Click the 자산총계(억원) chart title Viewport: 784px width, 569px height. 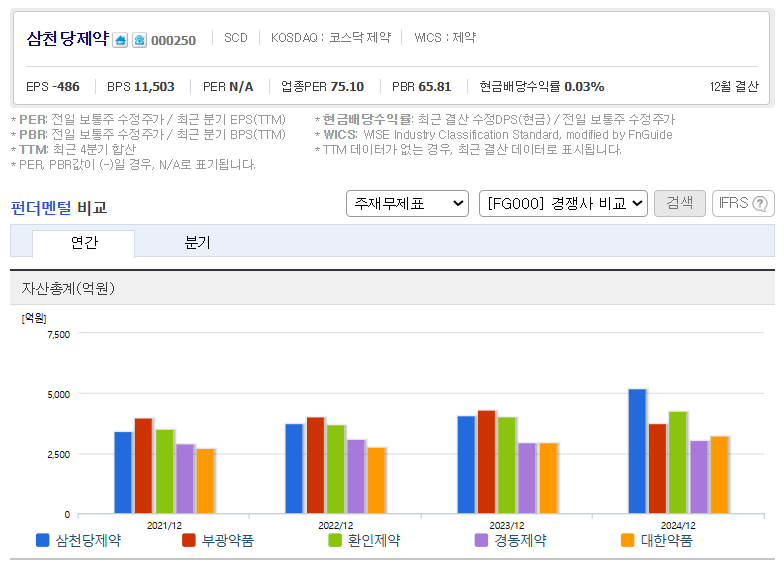(68, 288)
